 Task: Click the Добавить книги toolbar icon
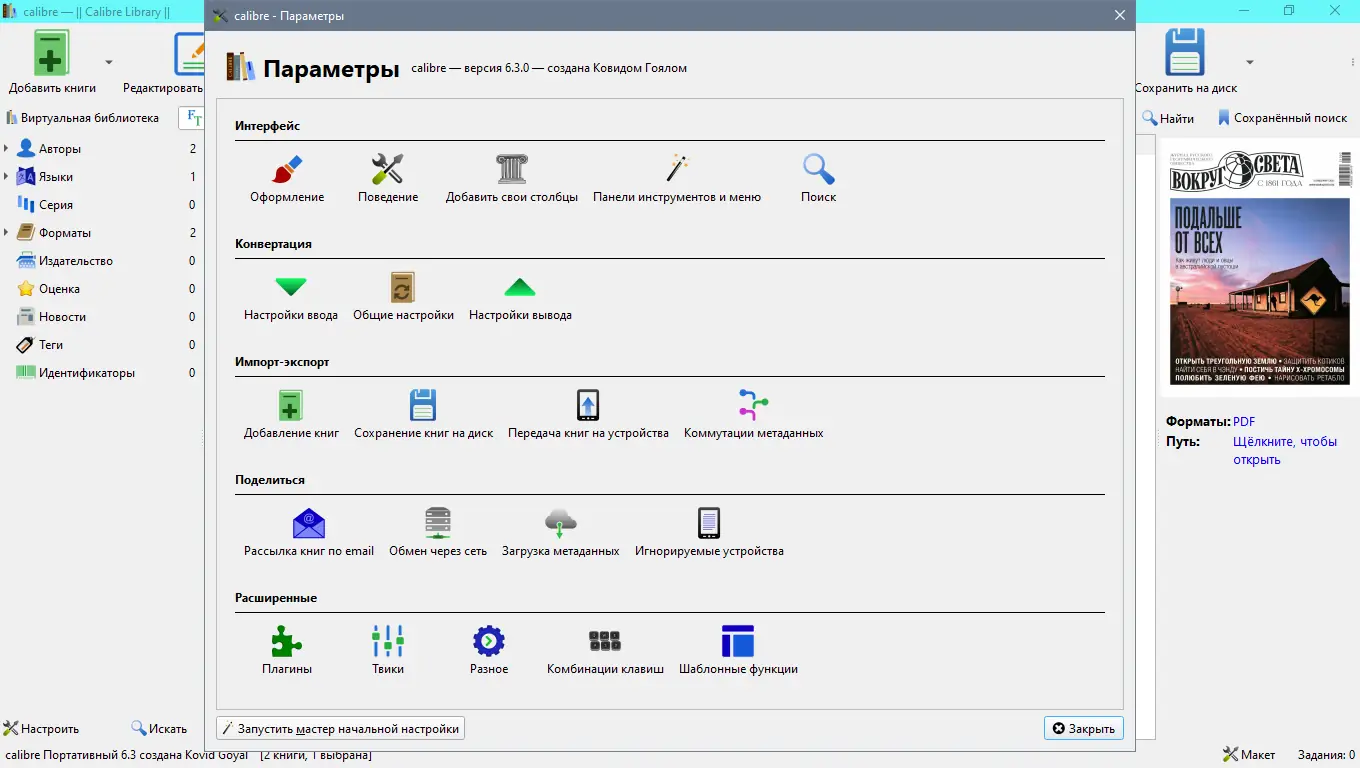(52, 62)
